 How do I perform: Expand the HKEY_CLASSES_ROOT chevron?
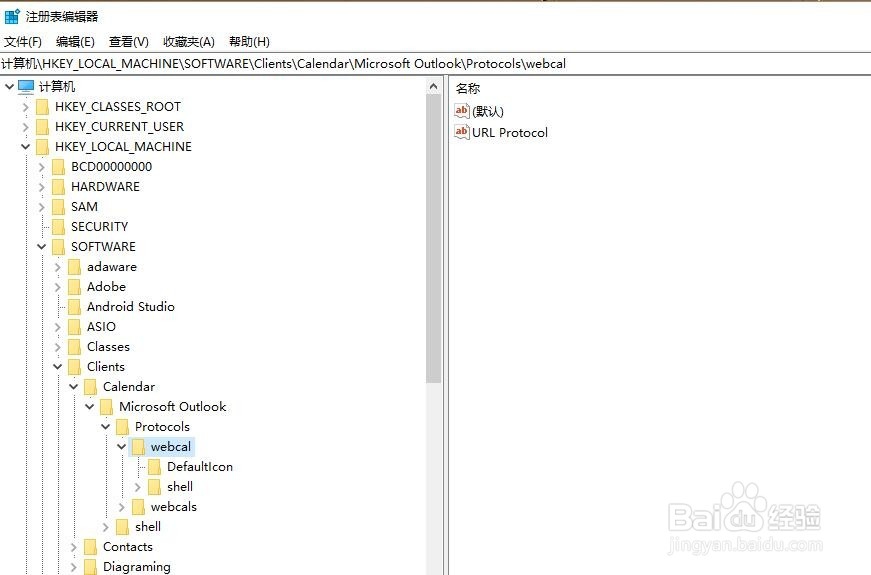(x=26, y=107)
